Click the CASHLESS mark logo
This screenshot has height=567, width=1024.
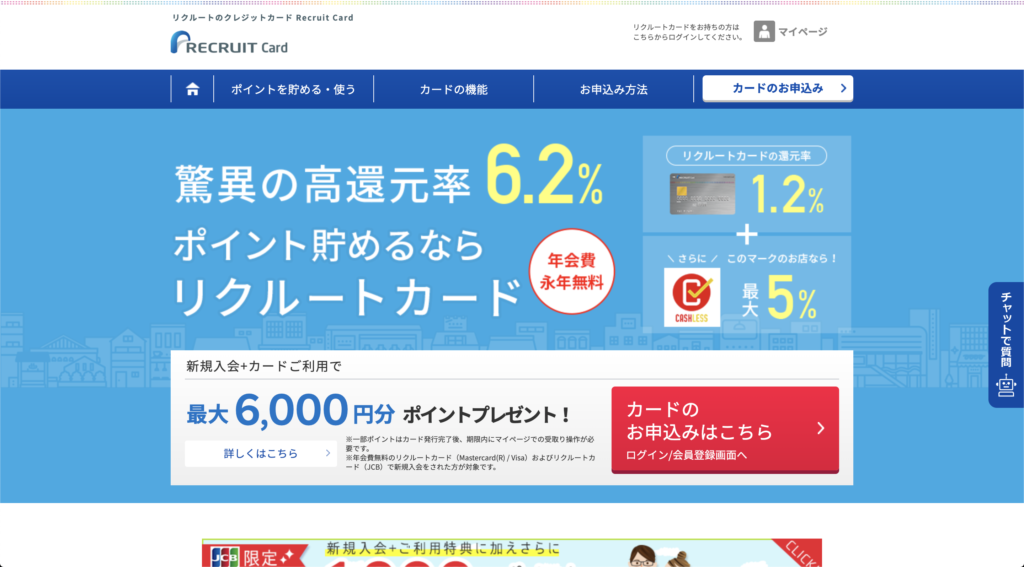point(692,297)
